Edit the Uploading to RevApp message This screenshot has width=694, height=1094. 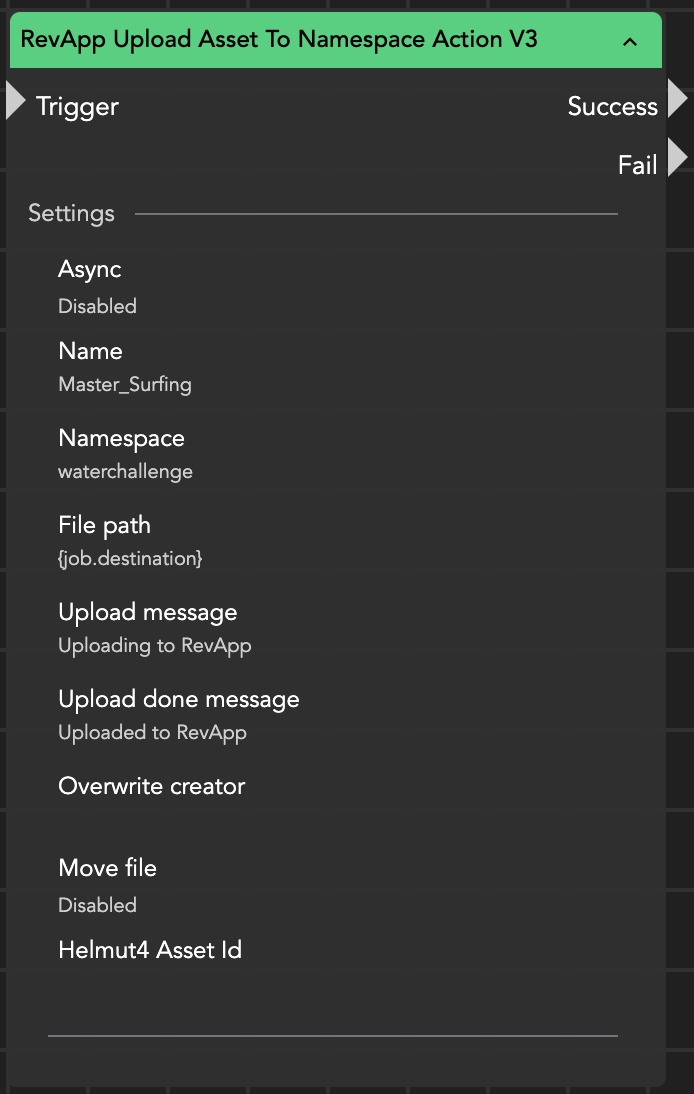point(154,646)
